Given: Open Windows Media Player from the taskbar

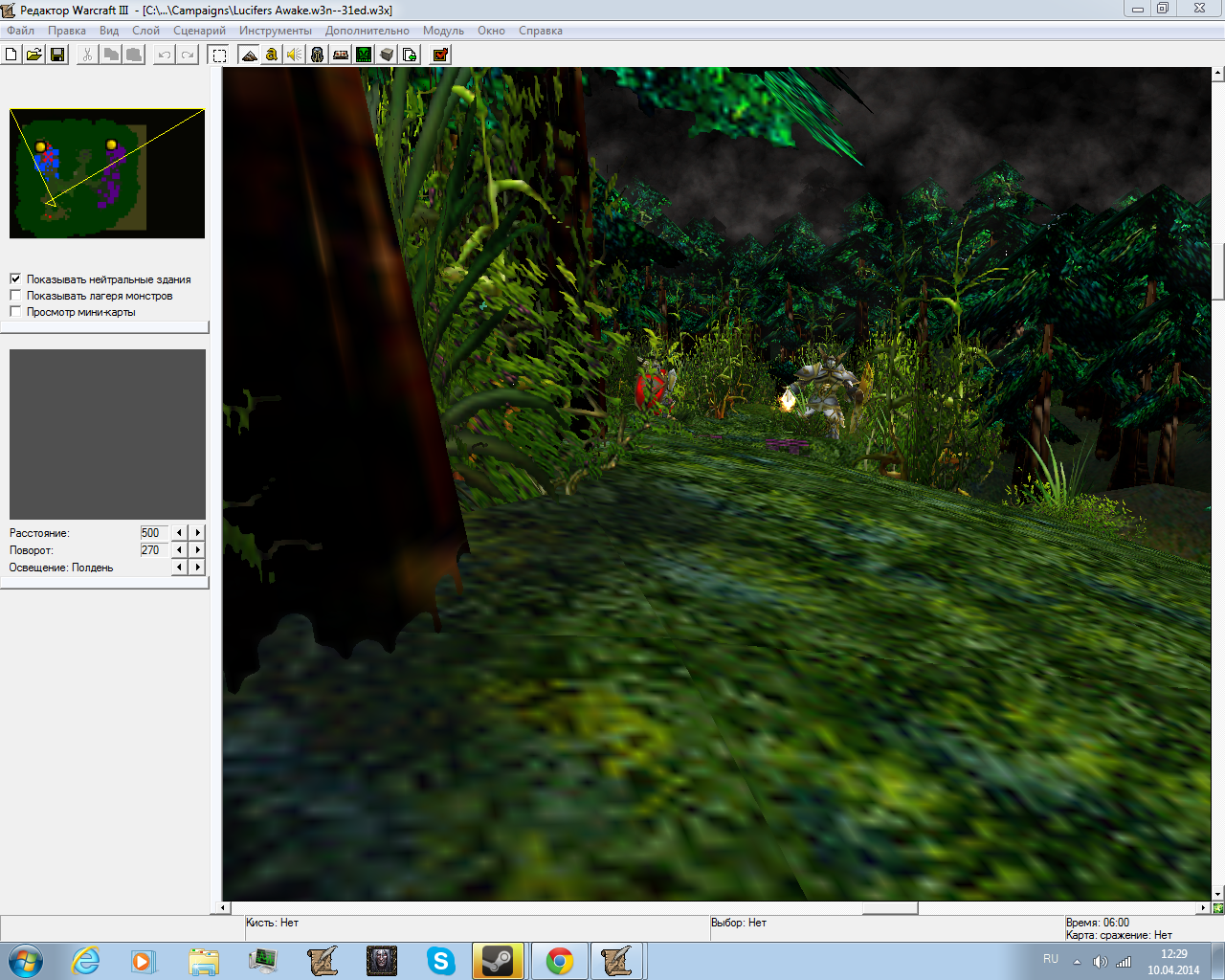Looking at the screenshot, I should click(x=144, y=961).
